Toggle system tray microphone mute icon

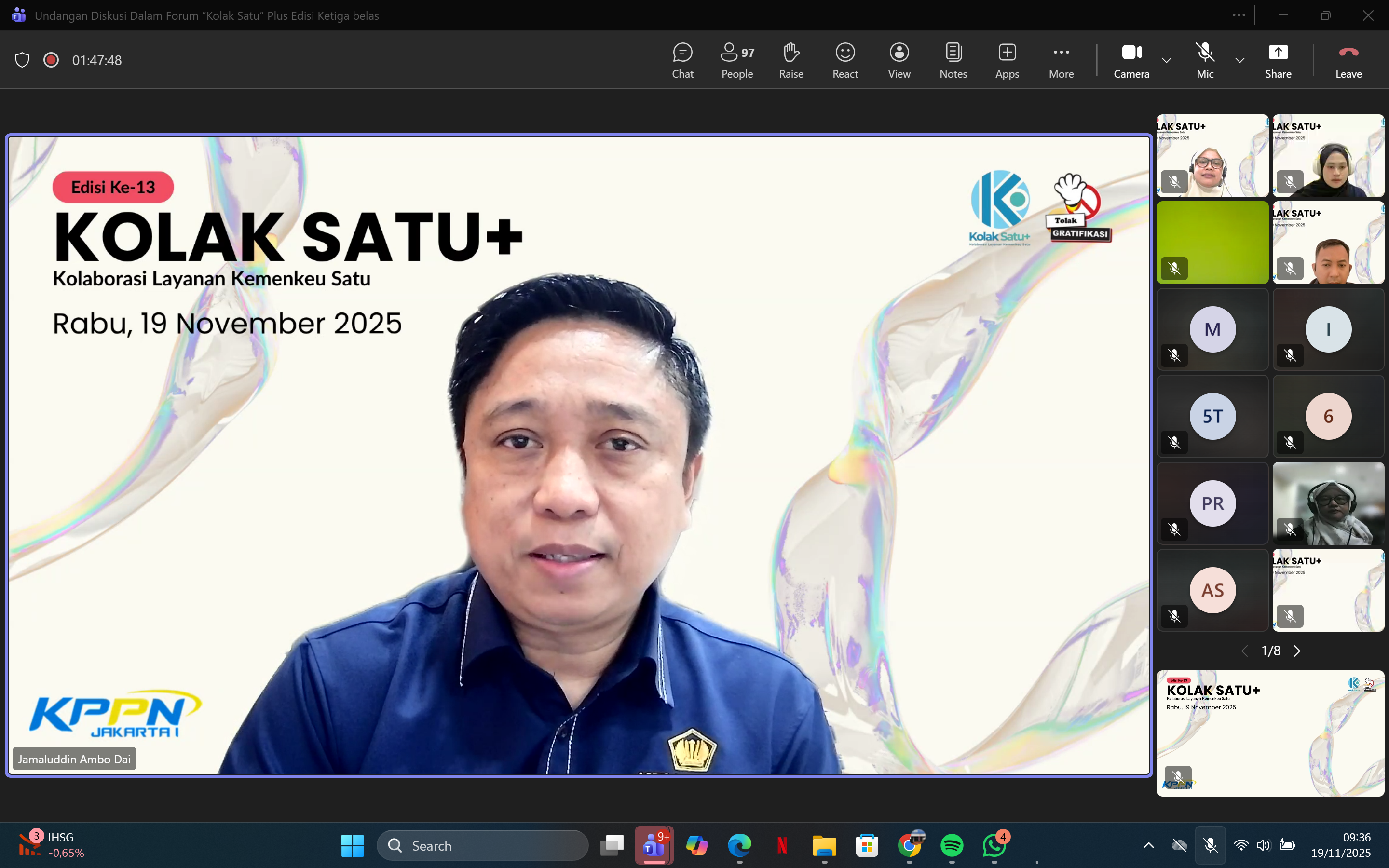[1211, 845]
